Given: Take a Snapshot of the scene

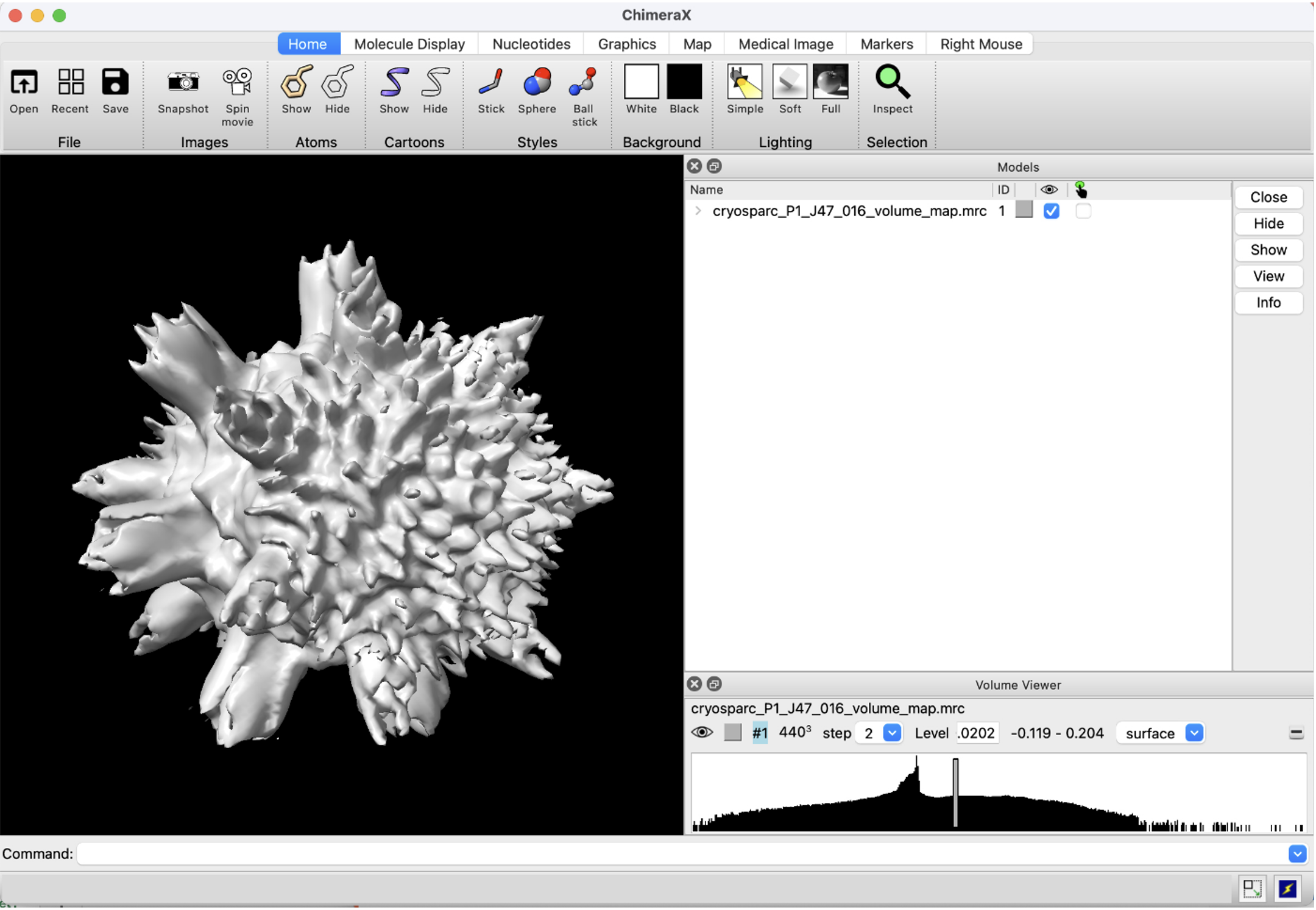Looking at the screenshot, I should [x=182, y=90].
